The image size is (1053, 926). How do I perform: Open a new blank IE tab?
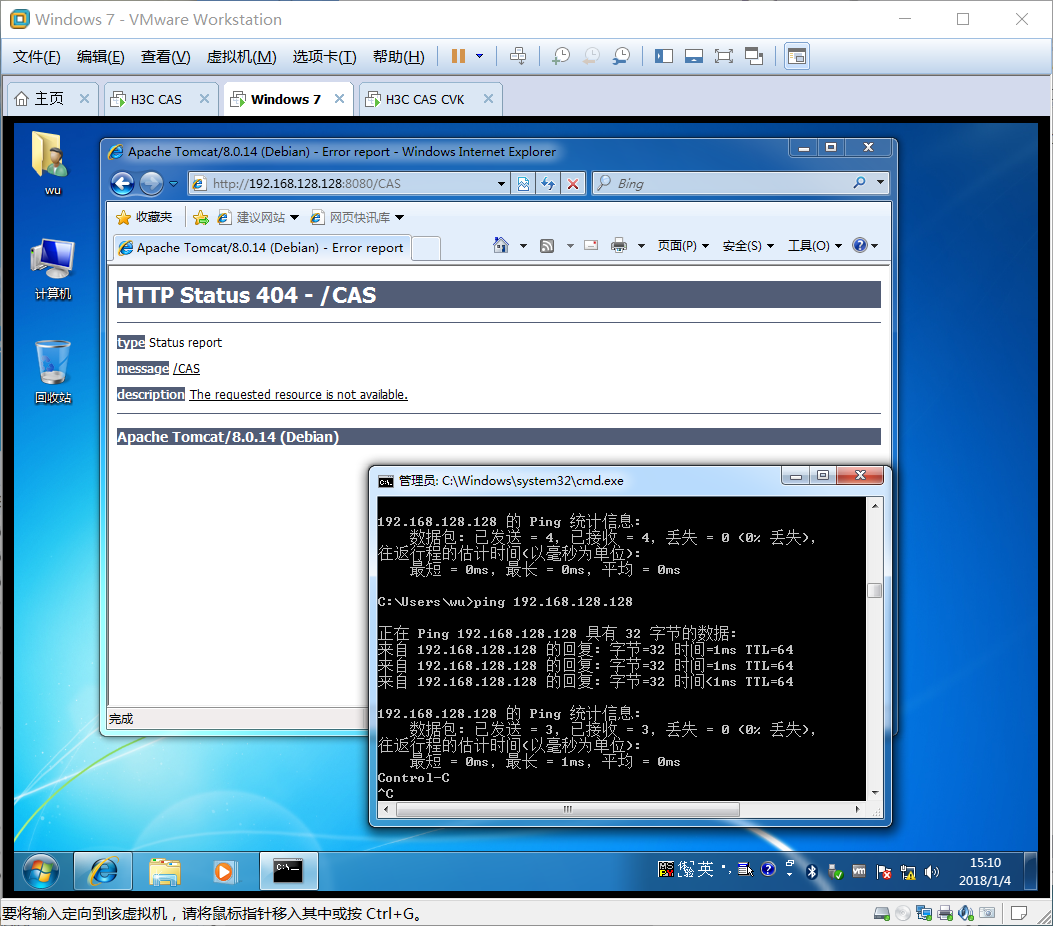426,248
